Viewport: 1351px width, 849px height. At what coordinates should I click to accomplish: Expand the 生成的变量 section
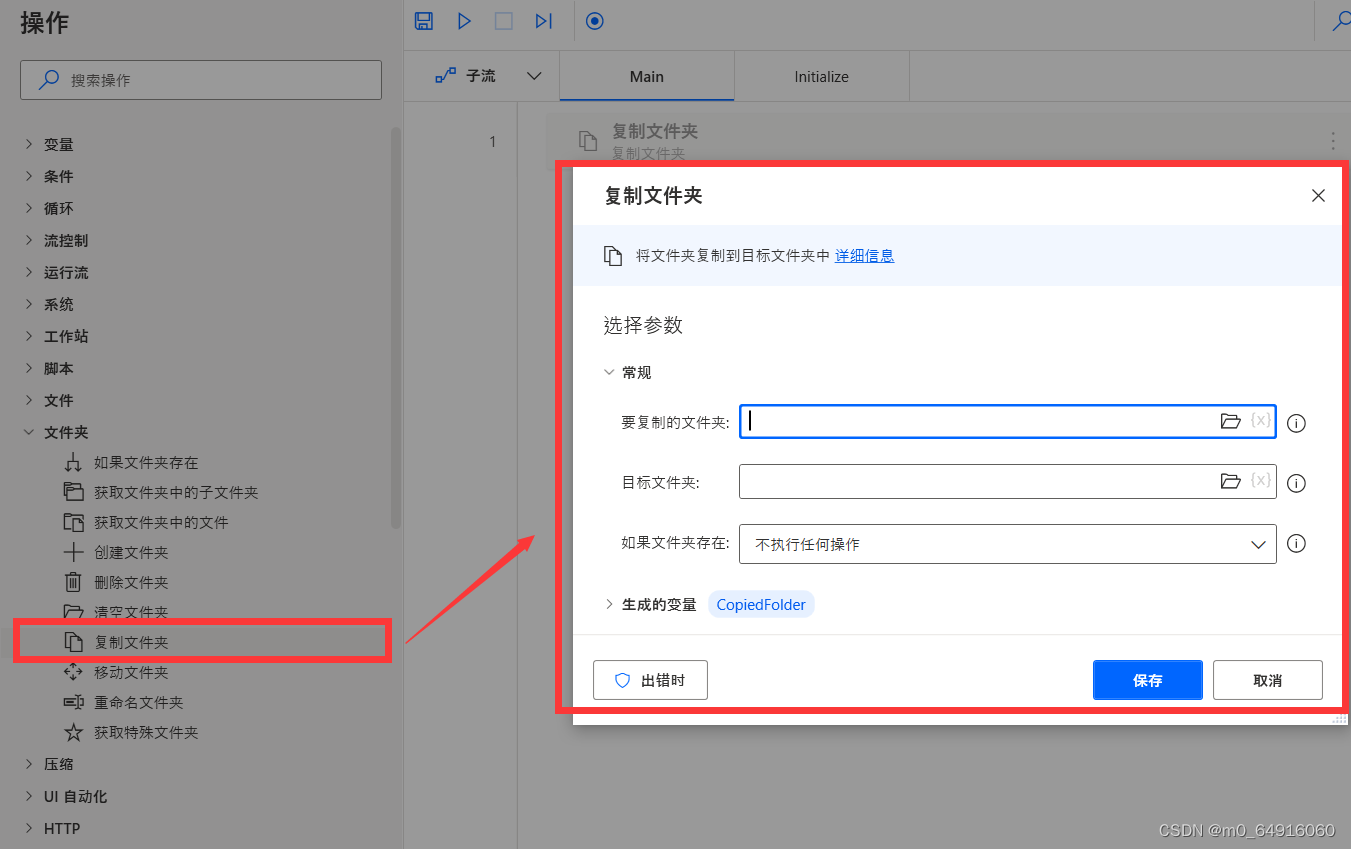(610, 604)
